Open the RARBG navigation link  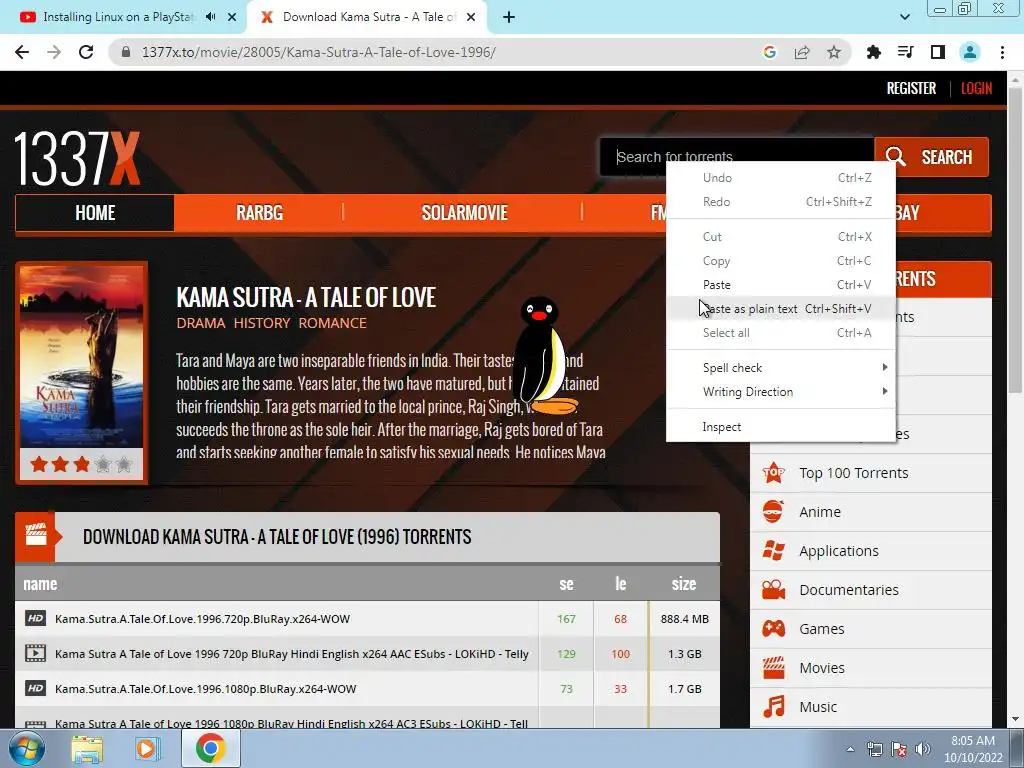[259, 213]
